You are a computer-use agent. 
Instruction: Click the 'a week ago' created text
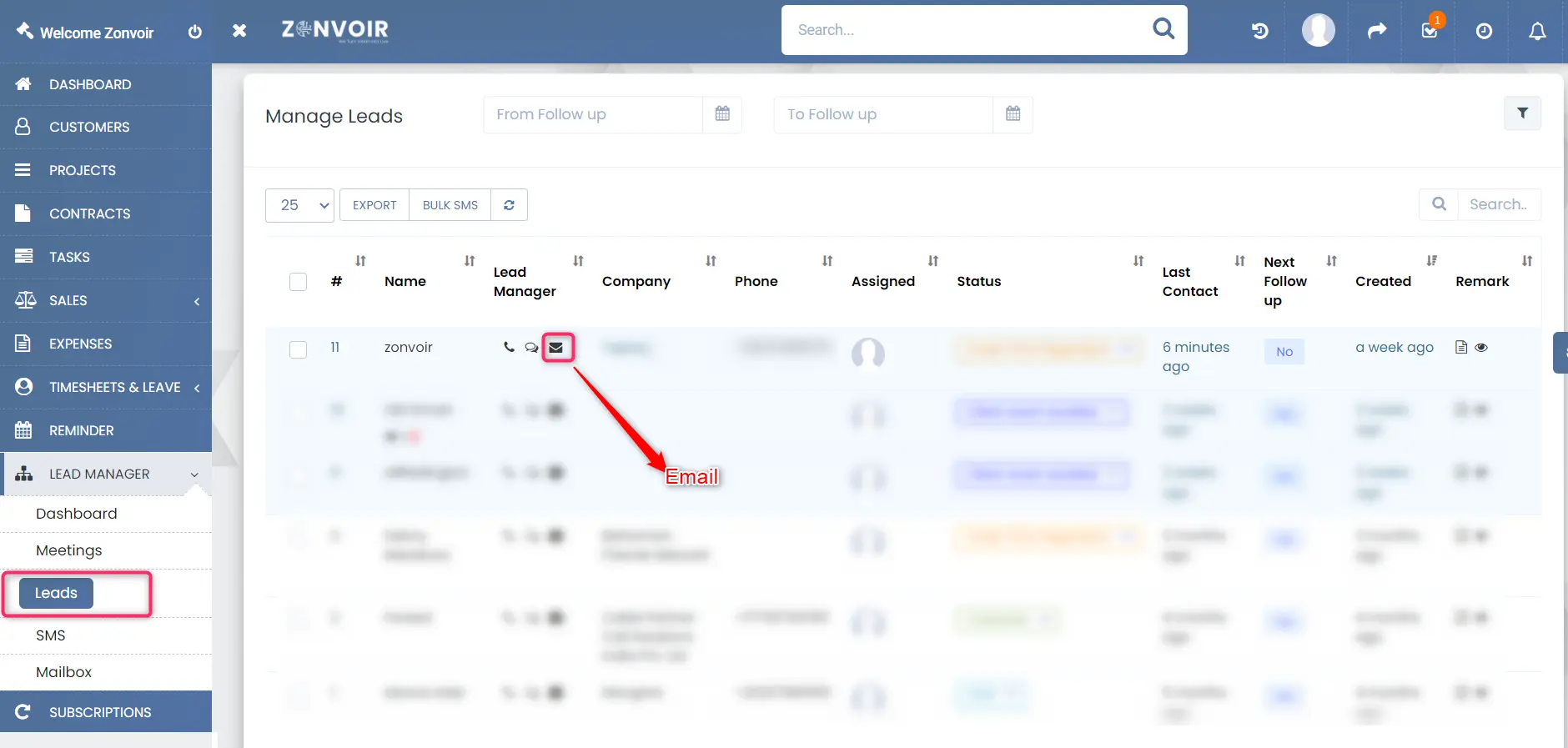[x=1395, y=347]
